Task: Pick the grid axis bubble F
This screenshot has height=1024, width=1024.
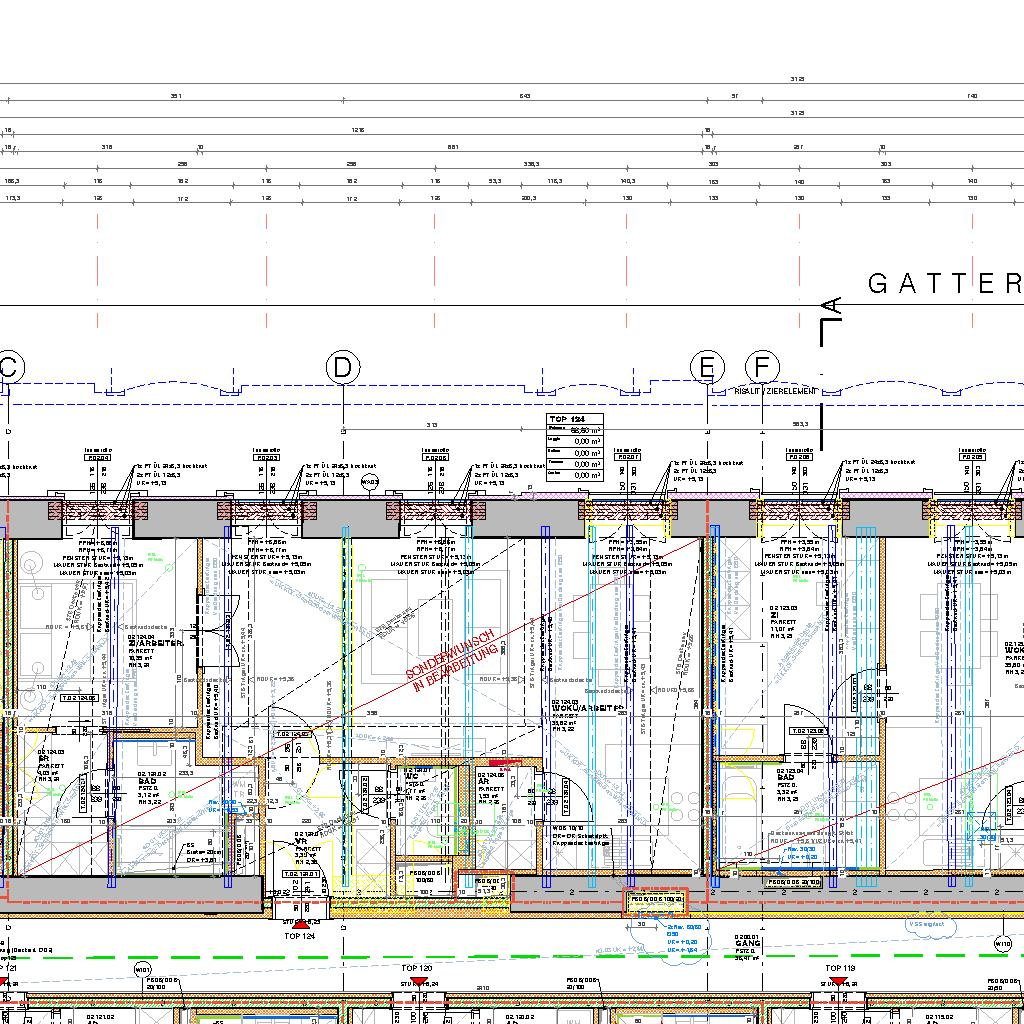Action: [762, 368]
